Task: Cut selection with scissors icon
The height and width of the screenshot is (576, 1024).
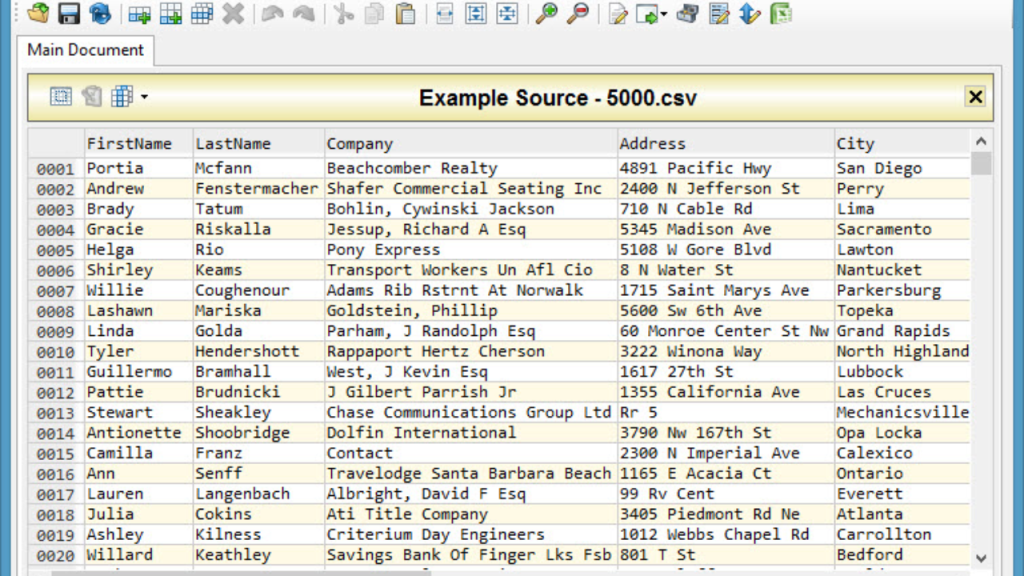Action: click(x=343, y=14)
